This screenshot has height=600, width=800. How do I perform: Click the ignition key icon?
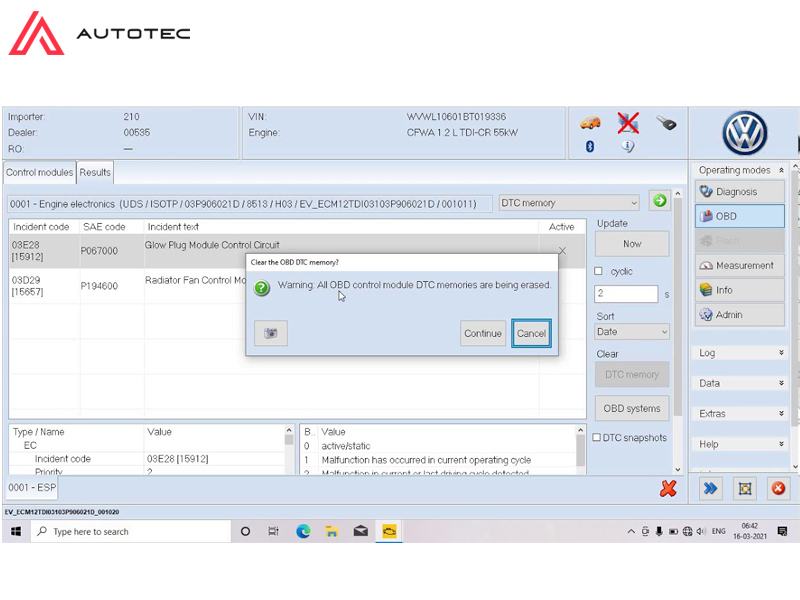pos(666,123)
